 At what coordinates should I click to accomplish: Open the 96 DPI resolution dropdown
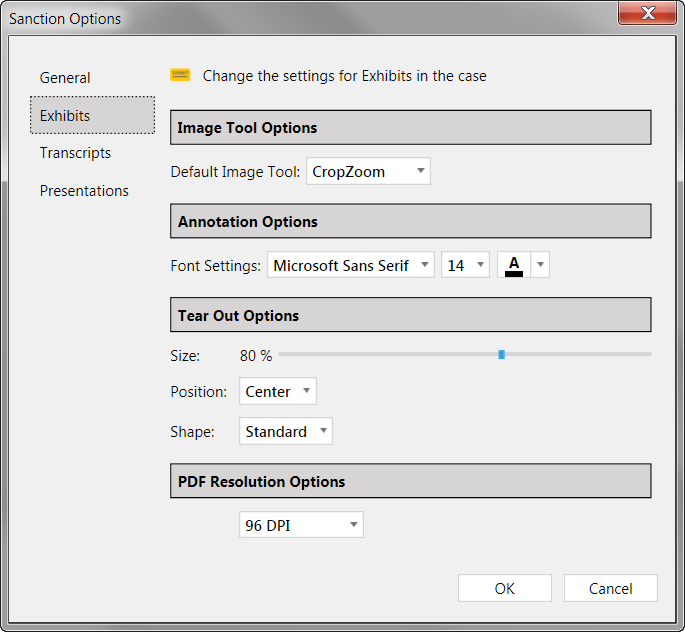(301, 525)
